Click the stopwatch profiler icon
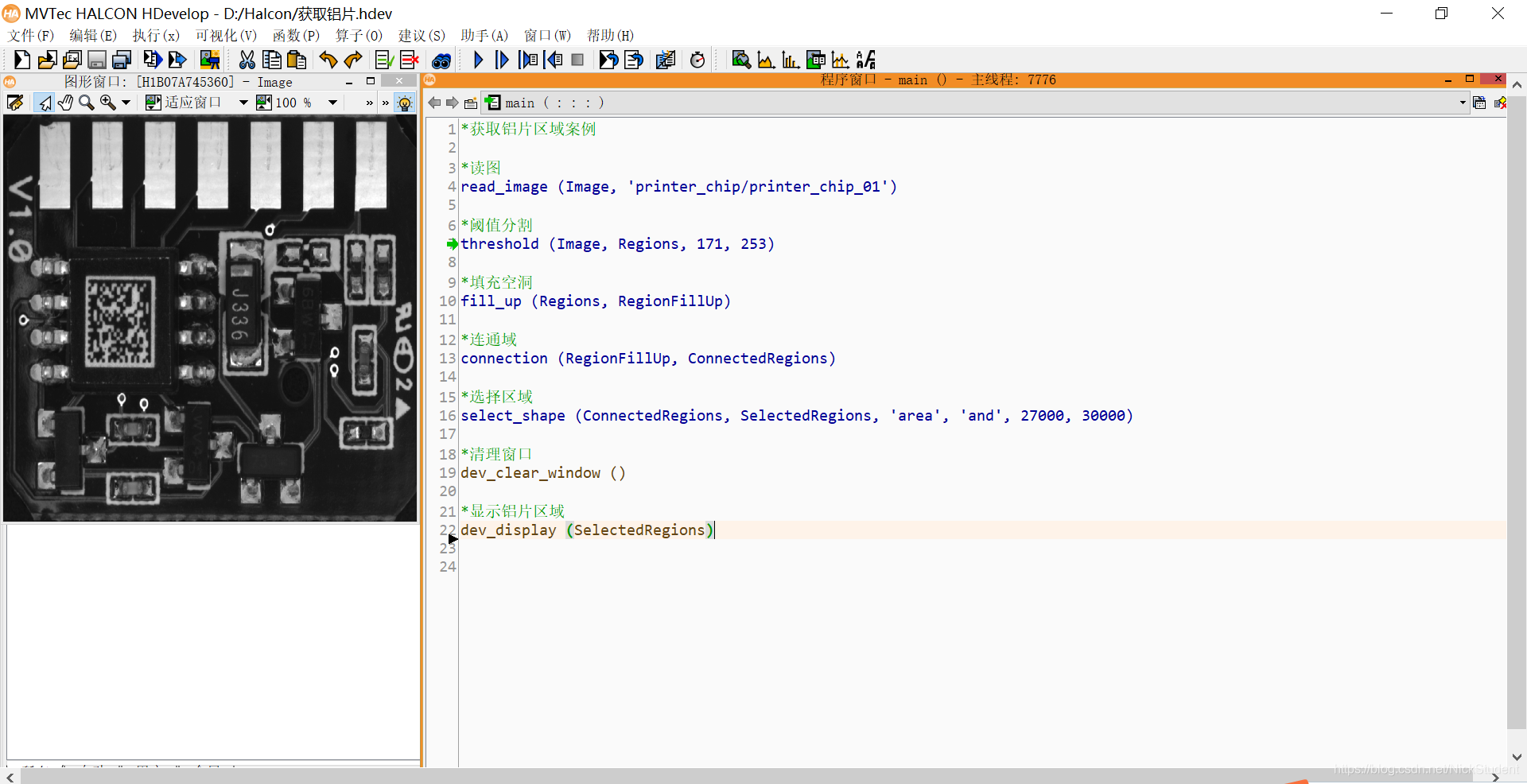Viewport: 1527px width, 784px height. tap(697, 60)
